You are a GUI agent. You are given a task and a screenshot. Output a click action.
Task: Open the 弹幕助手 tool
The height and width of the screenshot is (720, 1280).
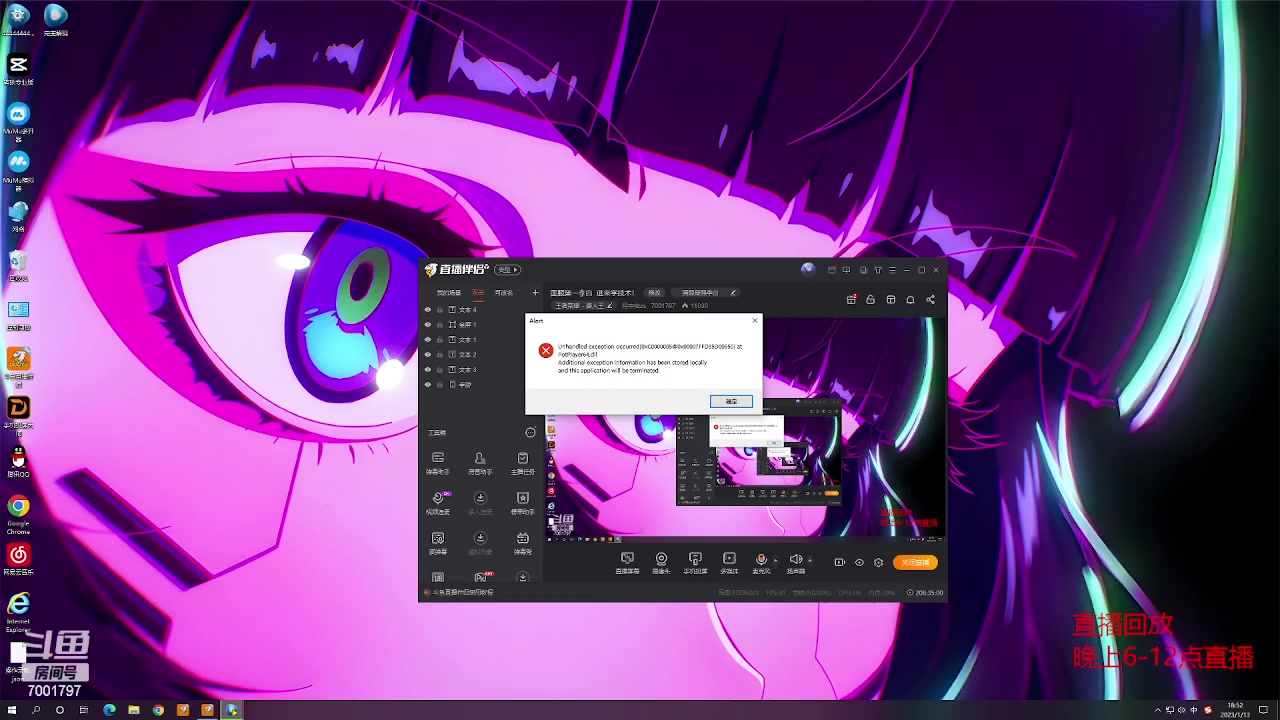438,462
